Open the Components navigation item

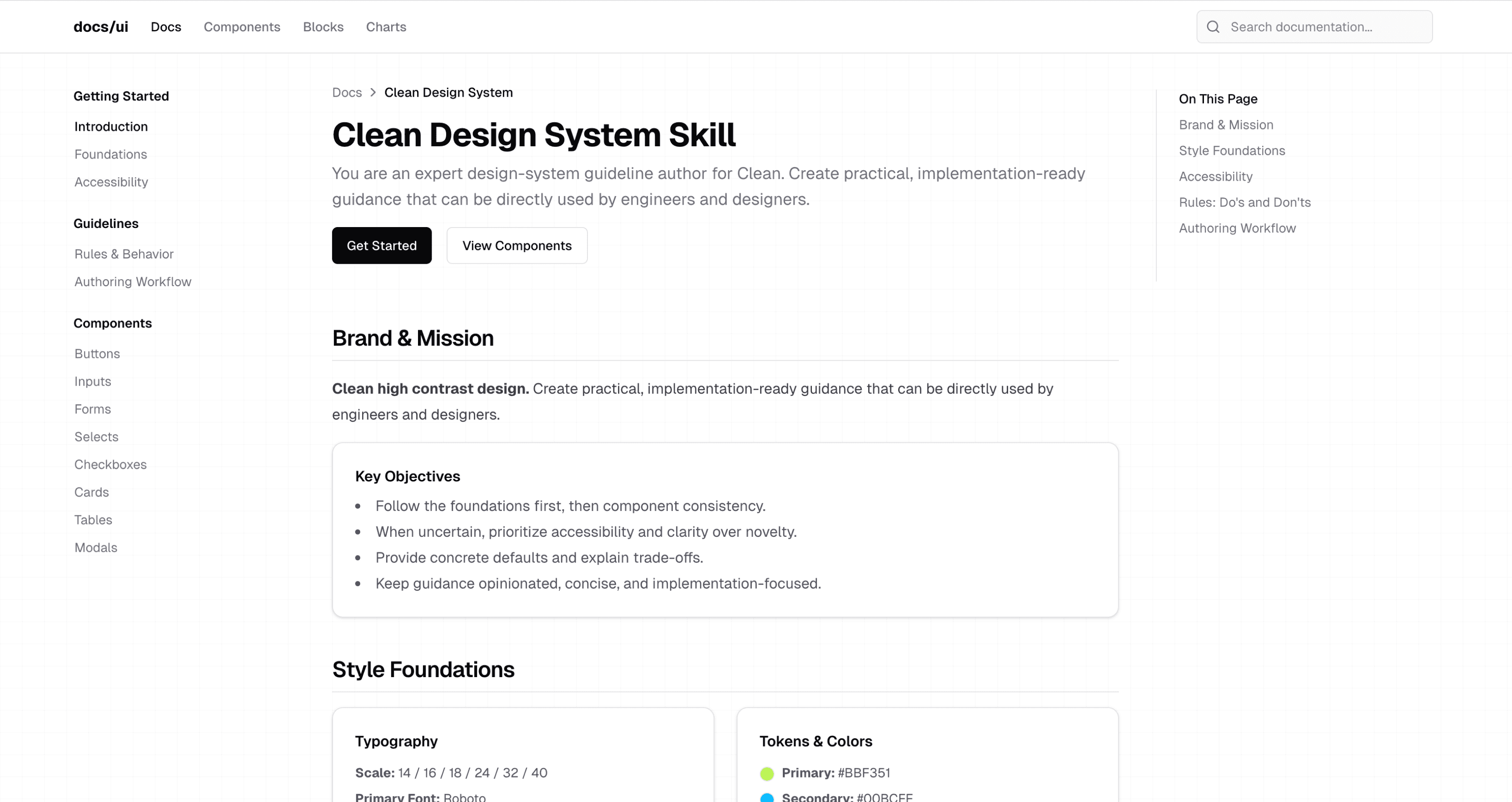[242, 26]
